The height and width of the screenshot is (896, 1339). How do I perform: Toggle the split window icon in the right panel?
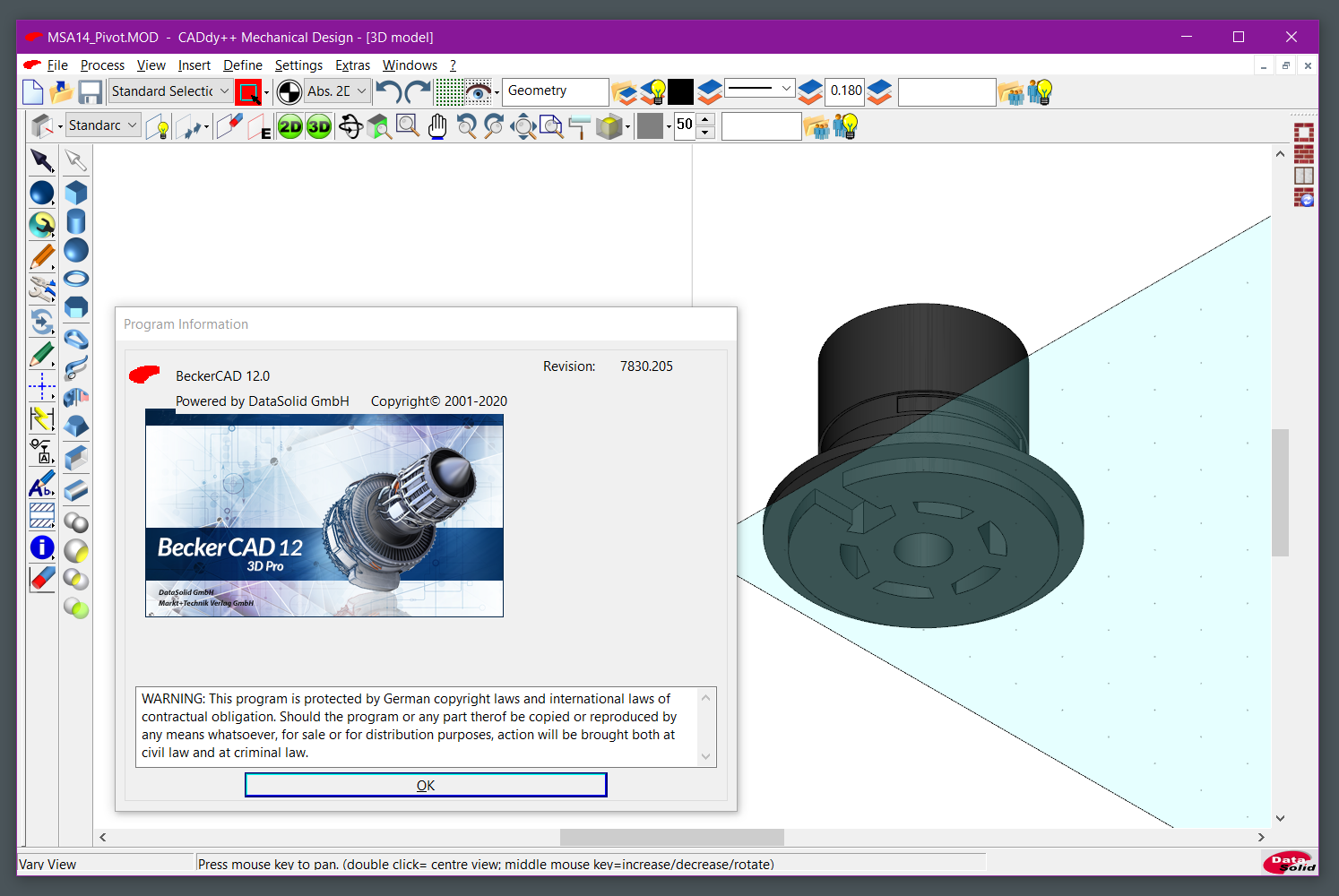click(1304, 176)
